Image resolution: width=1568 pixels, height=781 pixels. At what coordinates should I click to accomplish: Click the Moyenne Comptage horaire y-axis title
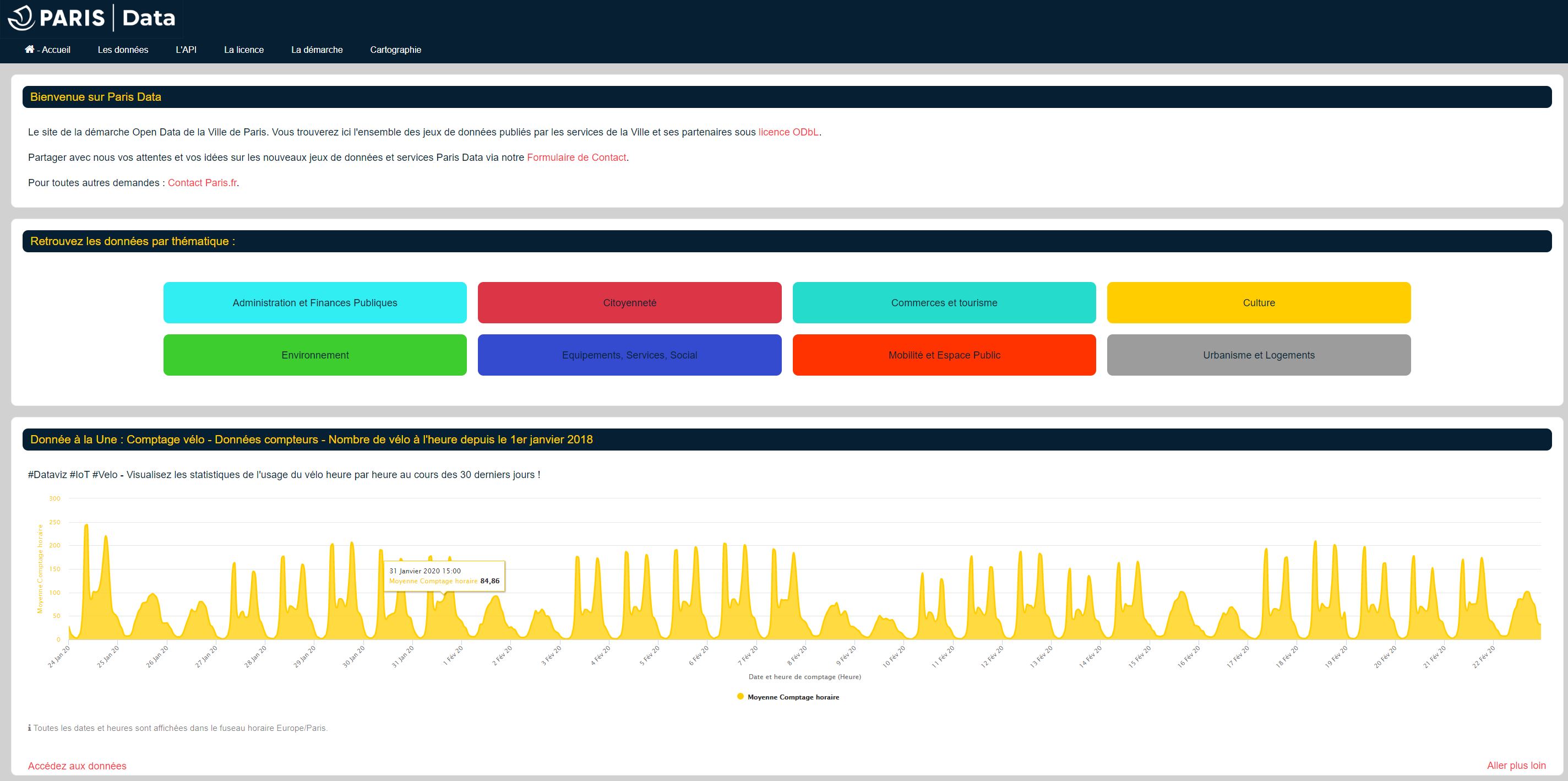coord(40,568)
